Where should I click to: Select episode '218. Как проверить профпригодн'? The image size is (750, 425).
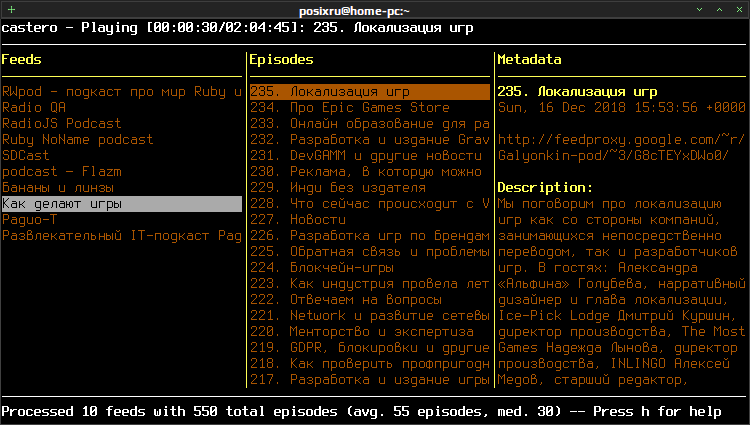370,364
